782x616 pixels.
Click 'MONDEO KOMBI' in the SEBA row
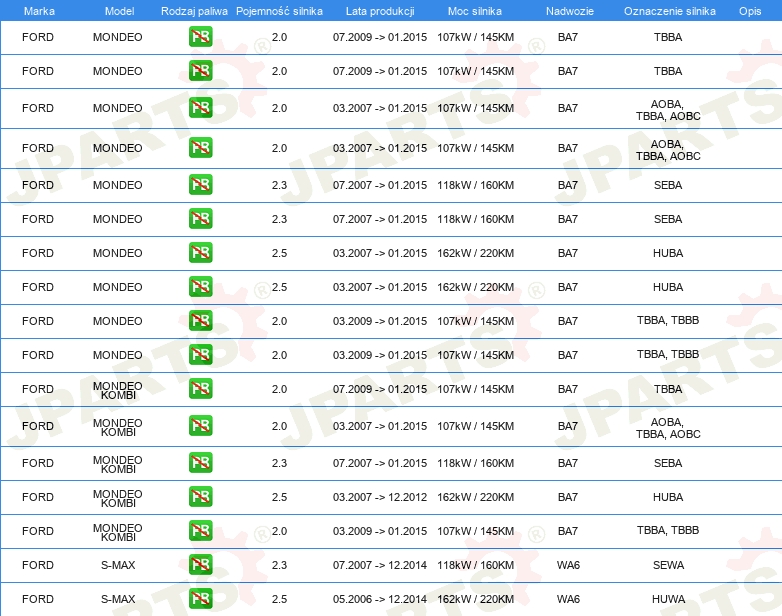pyautogui.click(x=118, y=464)
